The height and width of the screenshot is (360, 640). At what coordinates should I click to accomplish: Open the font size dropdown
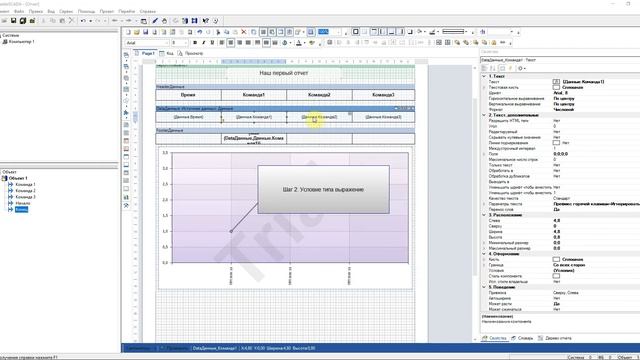(186, 43)
